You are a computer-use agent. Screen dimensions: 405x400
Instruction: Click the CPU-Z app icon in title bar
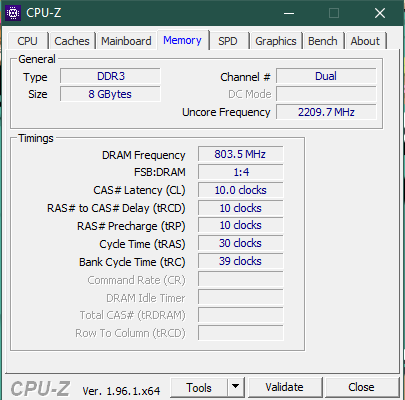(13, 13)
